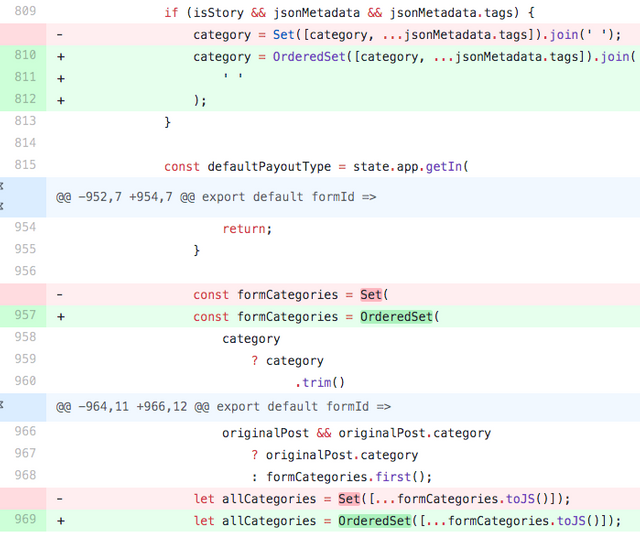The width and height of the screenshot is (640, 533).
Task: Select line number 954 in the gutter
Action: [25, 227]
